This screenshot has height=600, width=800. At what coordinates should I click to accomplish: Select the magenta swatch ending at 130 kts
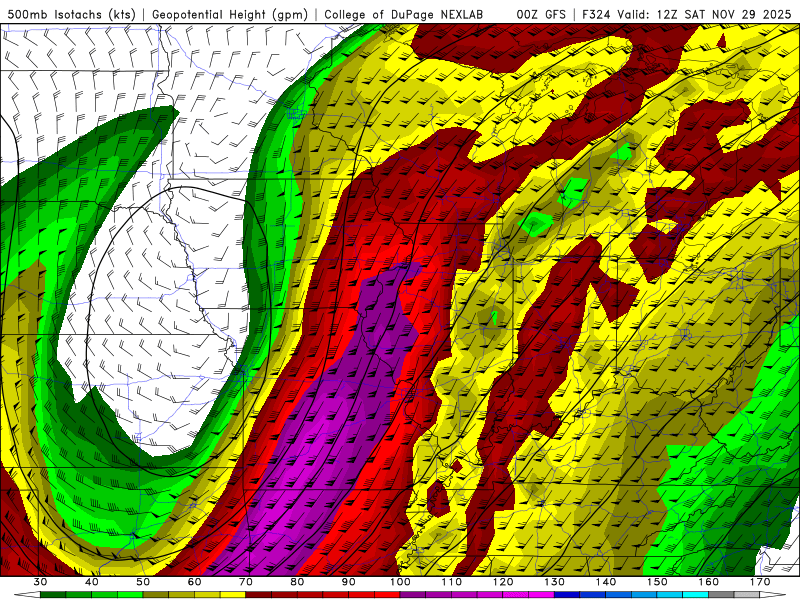[541, 594]
